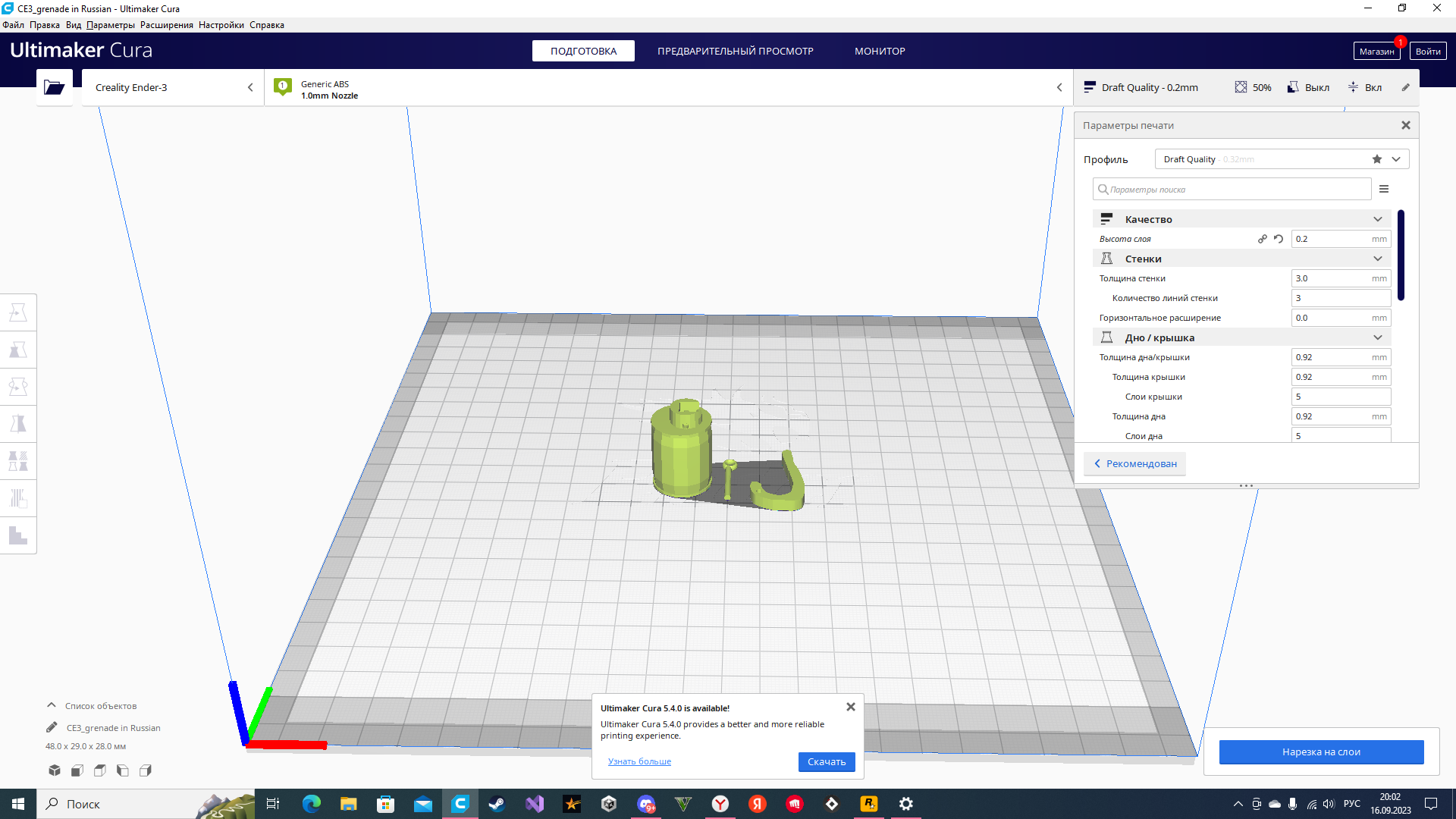Click the settings panel vertical scrollbar

click(1401, 255)
